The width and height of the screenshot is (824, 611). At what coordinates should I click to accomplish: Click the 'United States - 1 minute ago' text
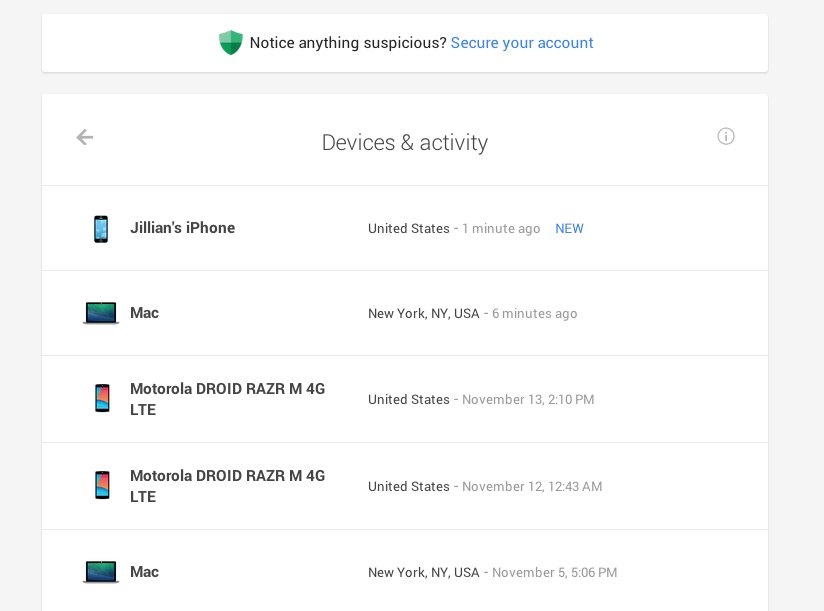click(x=454, y=229)
